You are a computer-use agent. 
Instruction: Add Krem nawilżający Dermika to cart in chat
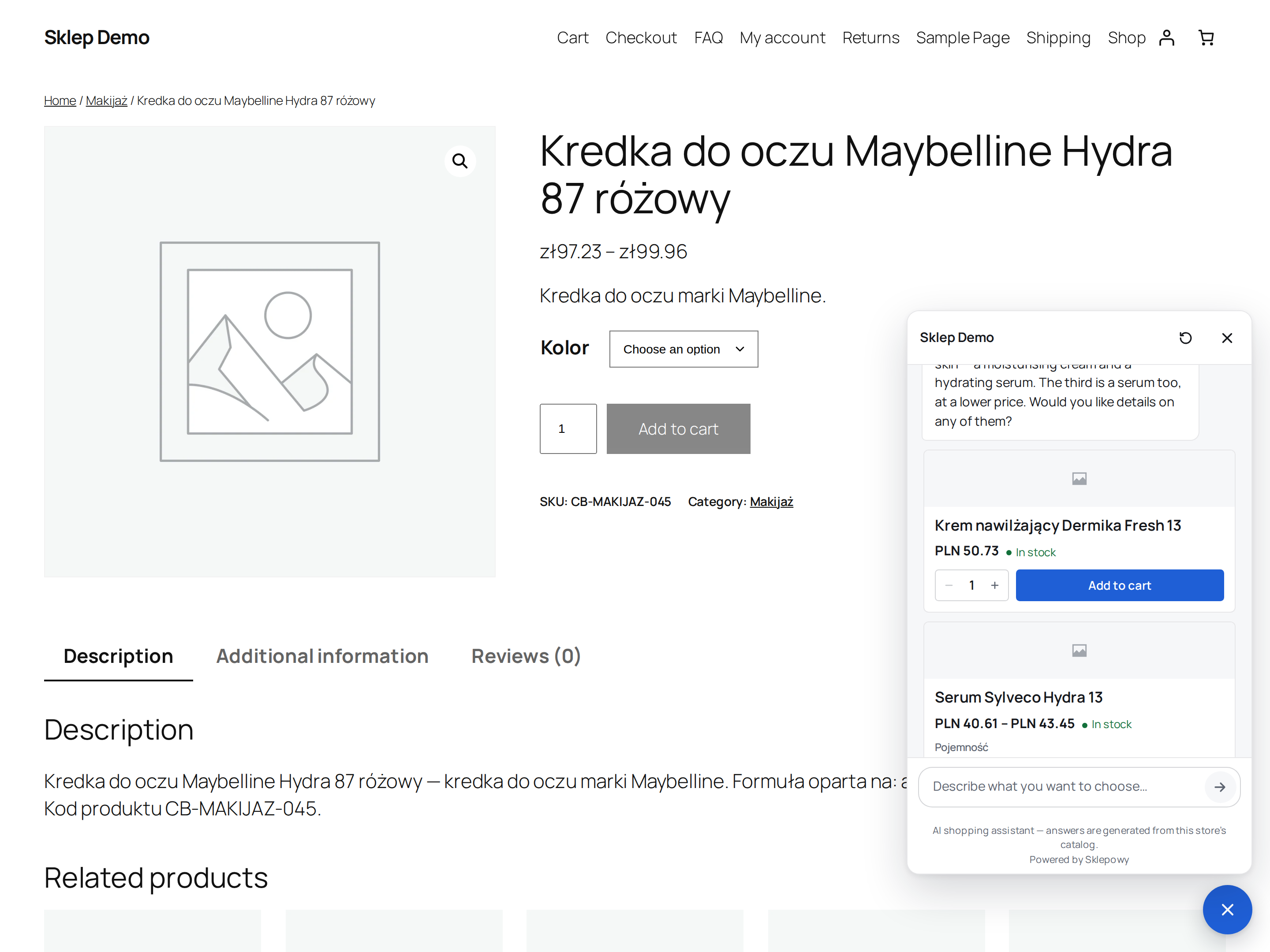click(1120, 585)
